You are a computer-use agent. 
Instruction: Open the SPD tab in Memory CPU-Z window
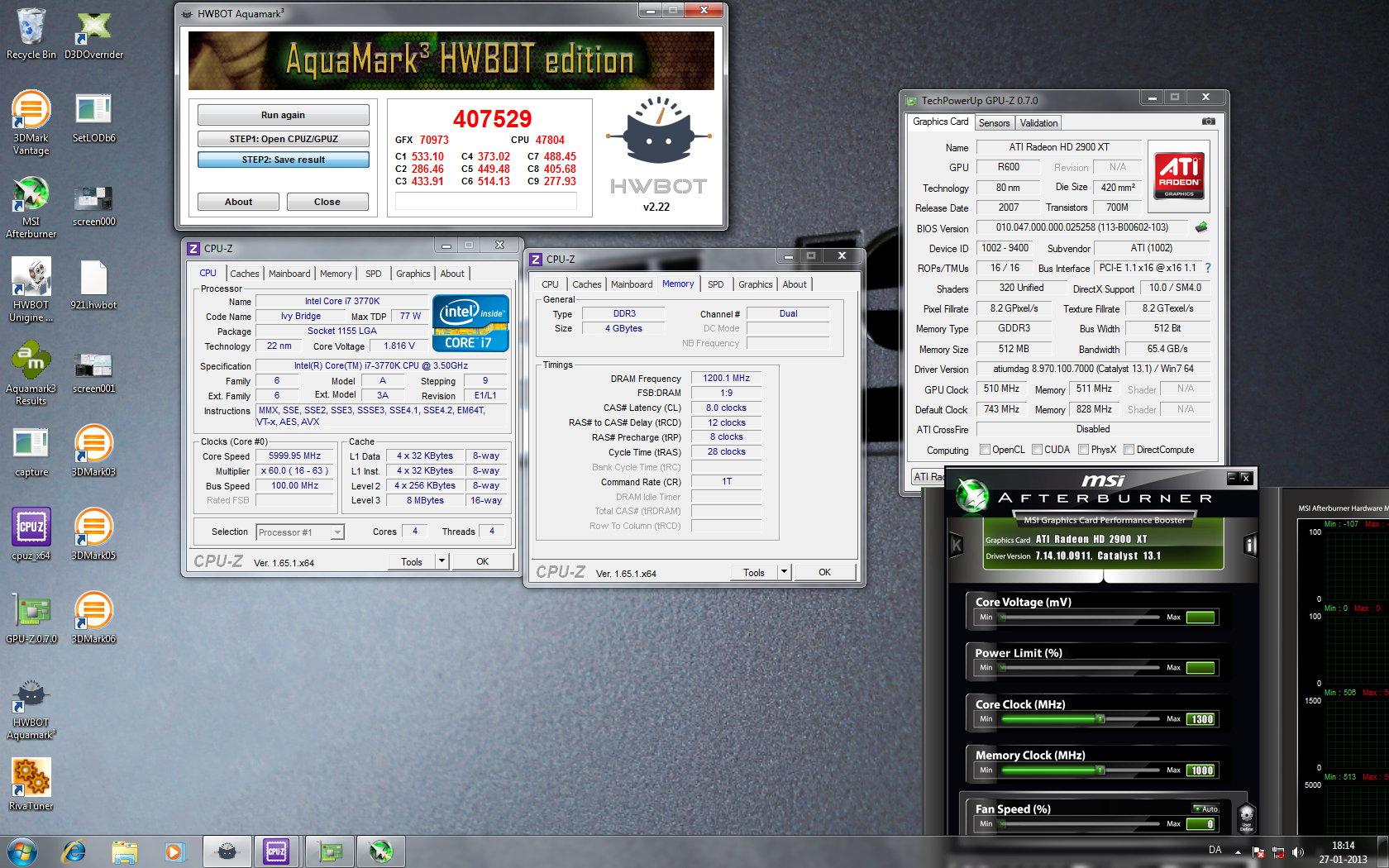(716, 284)
